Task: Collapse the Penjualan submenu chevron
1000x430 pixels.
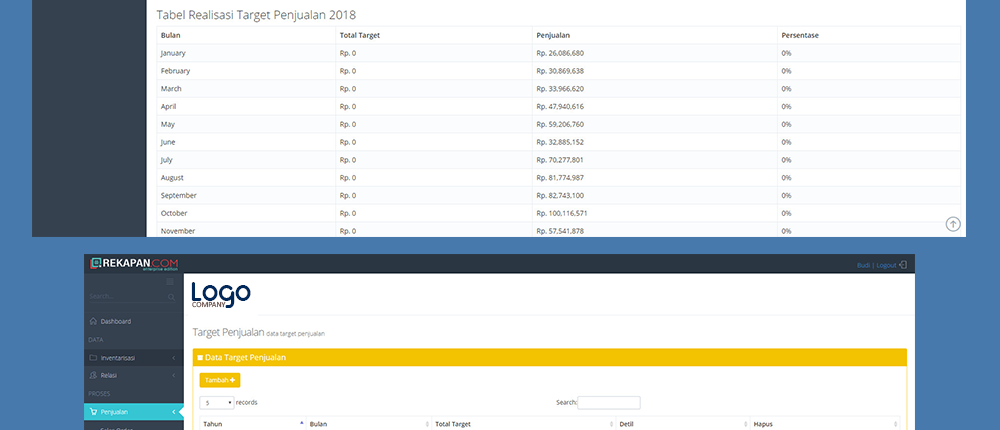Action: [x=174, y=411]
